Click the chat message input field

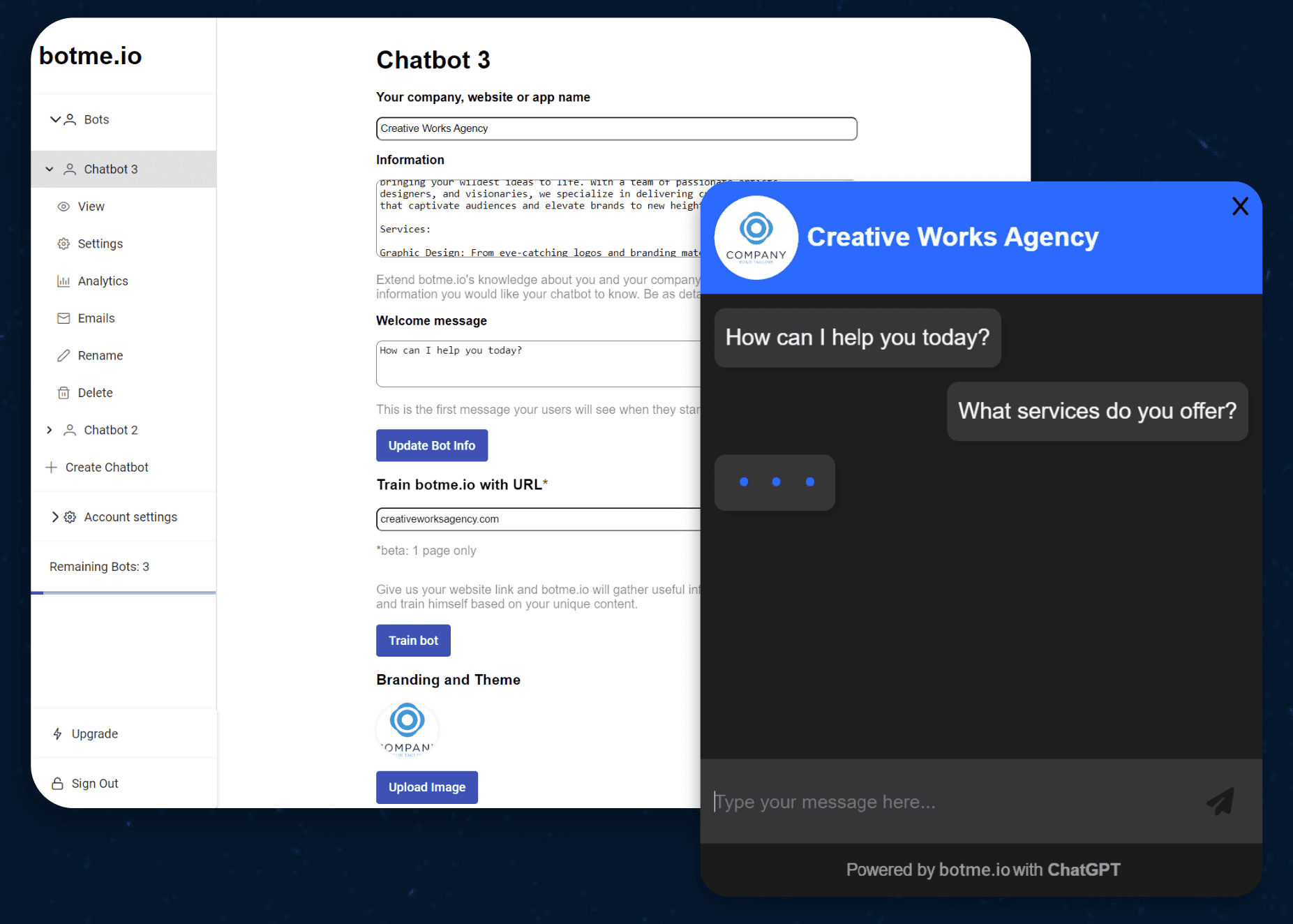(x=952, y=802)
